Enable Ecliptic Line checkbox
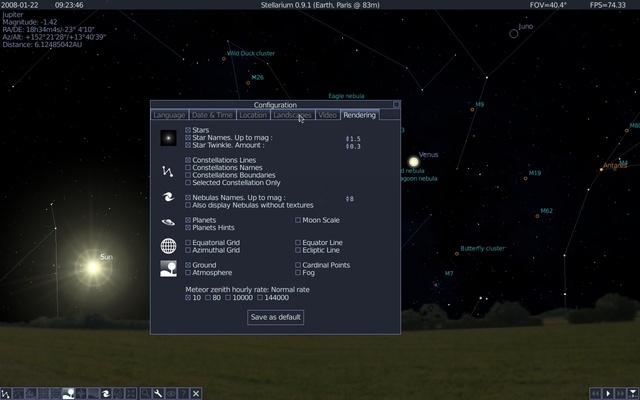The height and width of the screenshot is (400, 640). 298,250
